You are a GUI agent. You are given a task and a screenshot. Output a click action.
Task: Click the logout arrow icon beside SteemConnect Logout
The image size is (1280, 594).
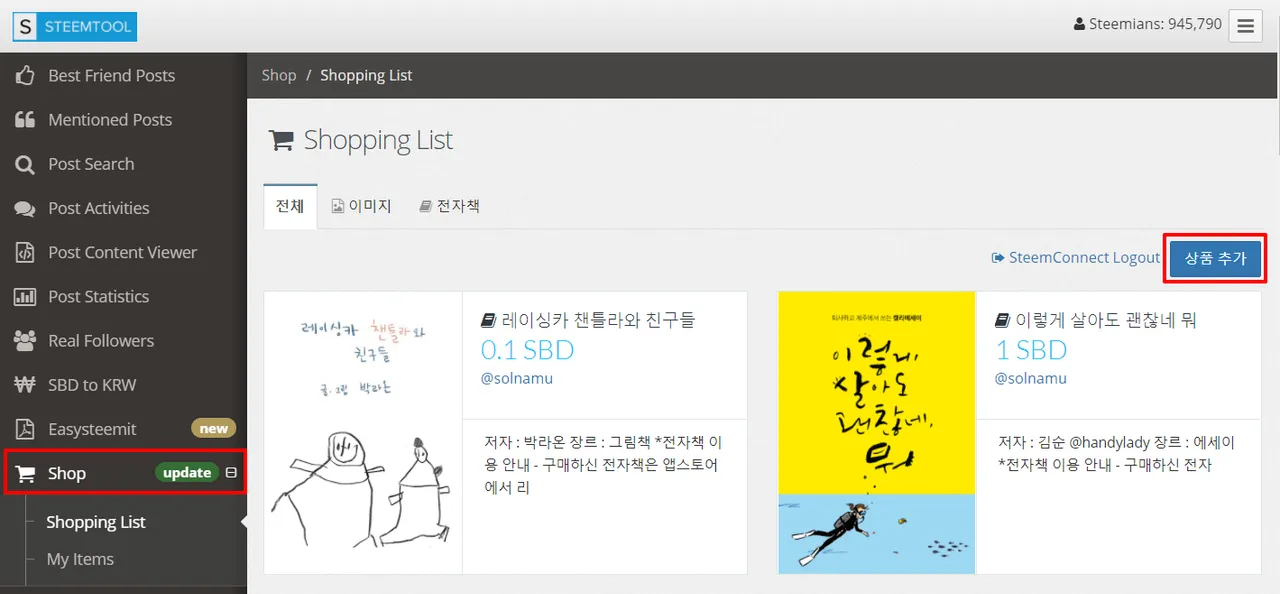coord(997,258)
